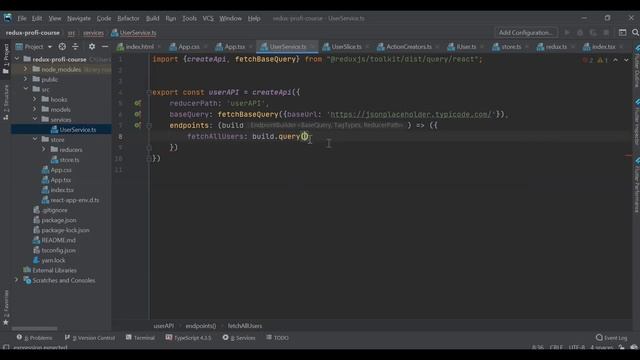Click the Debug bug icon in toolbar
Screen dimensions: 640x360
pyautogui.click(x=580, y=33)
